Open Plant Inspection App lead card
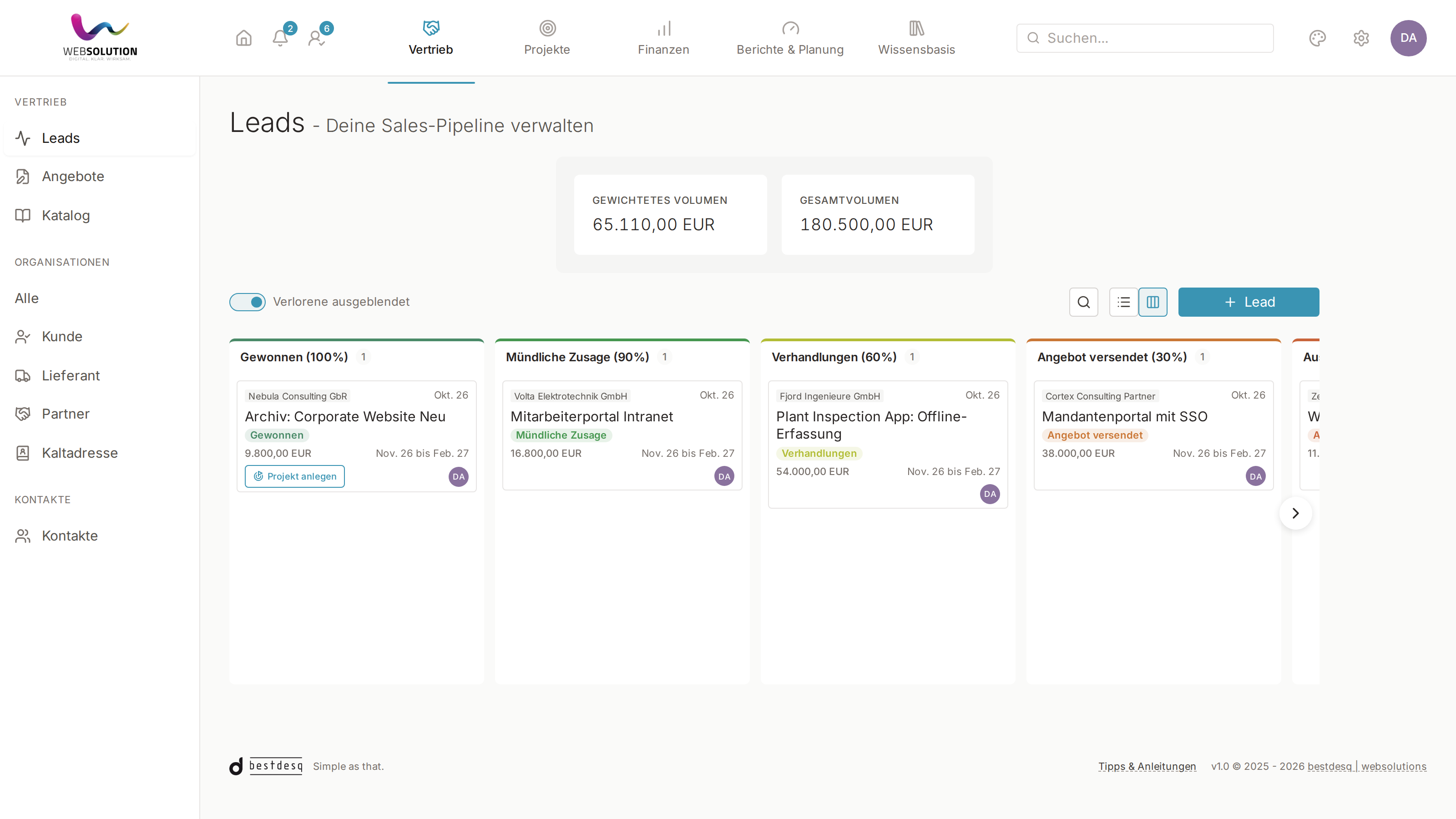 pyautogui.click(x=887, y=444)
